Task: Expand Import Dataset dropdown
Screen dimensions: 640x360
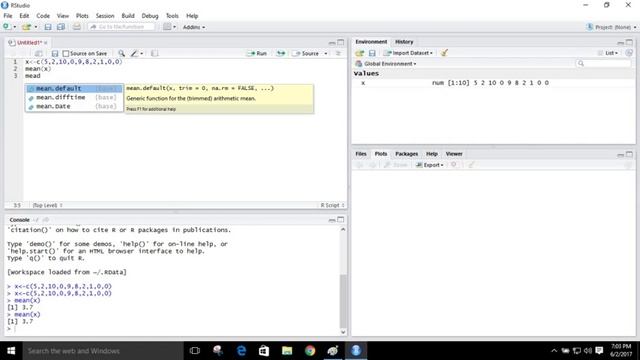Action: point(408,53)
